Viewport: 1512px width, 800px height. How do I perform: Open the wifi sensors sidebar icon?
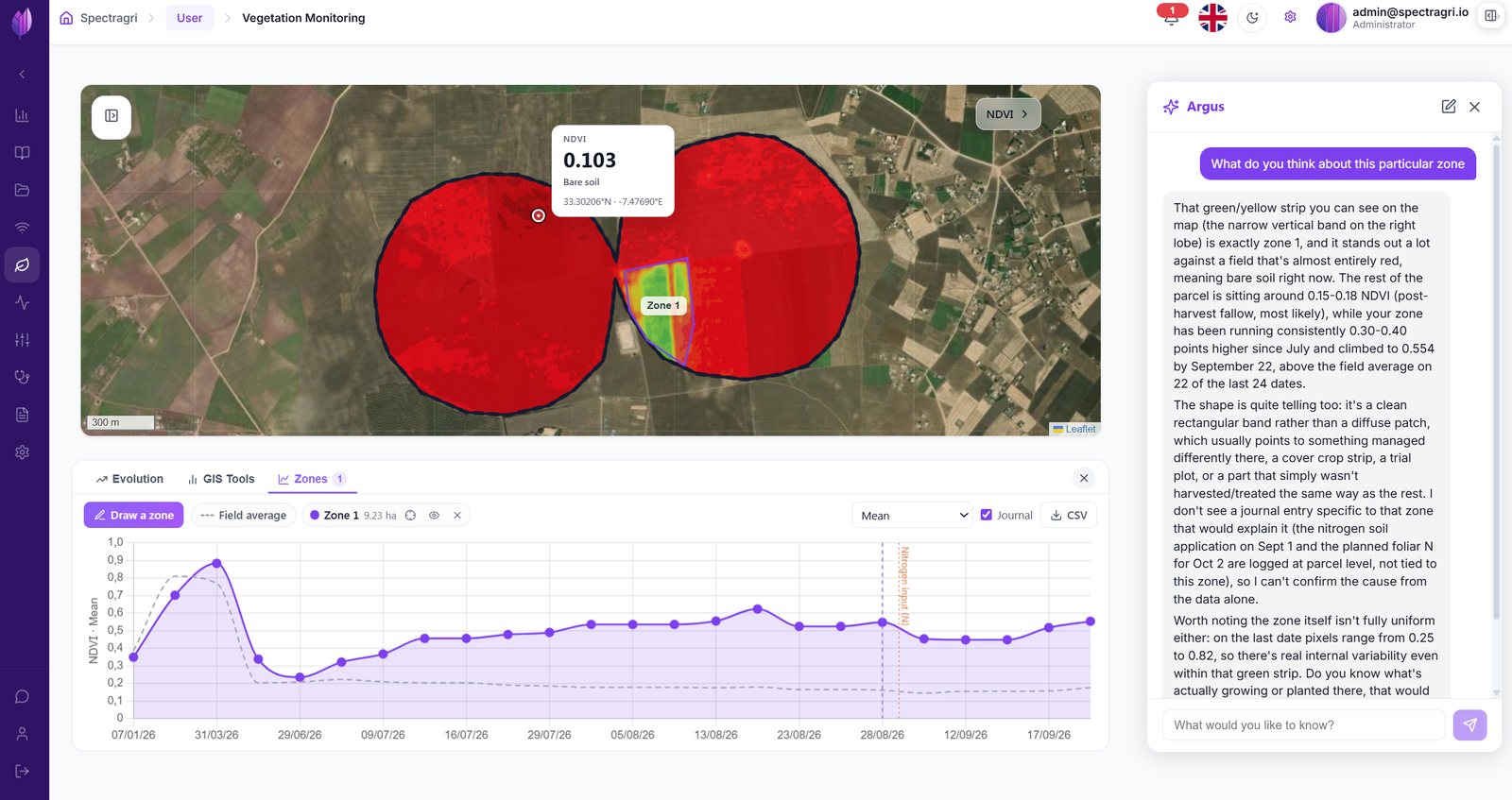23,228
